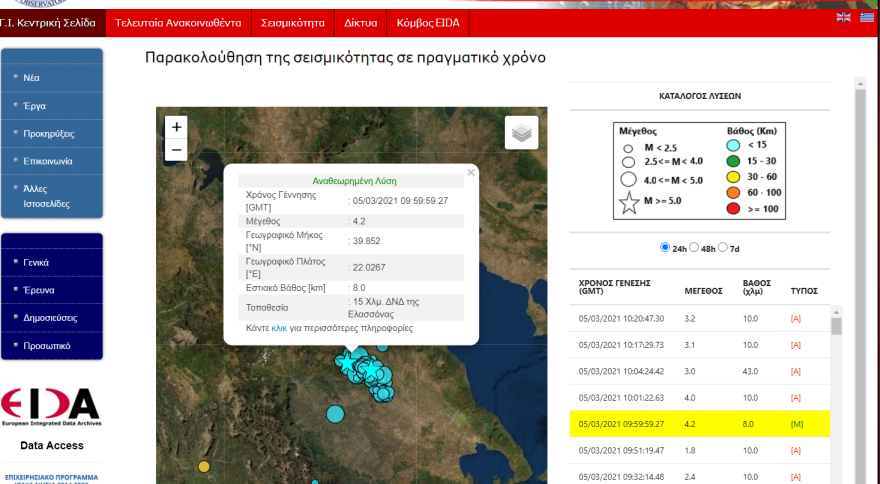The height and width of the screenshot is (484, 880).
Task: Open Τελευταία Ανακοινωθέντα menu
Action: 178,23
